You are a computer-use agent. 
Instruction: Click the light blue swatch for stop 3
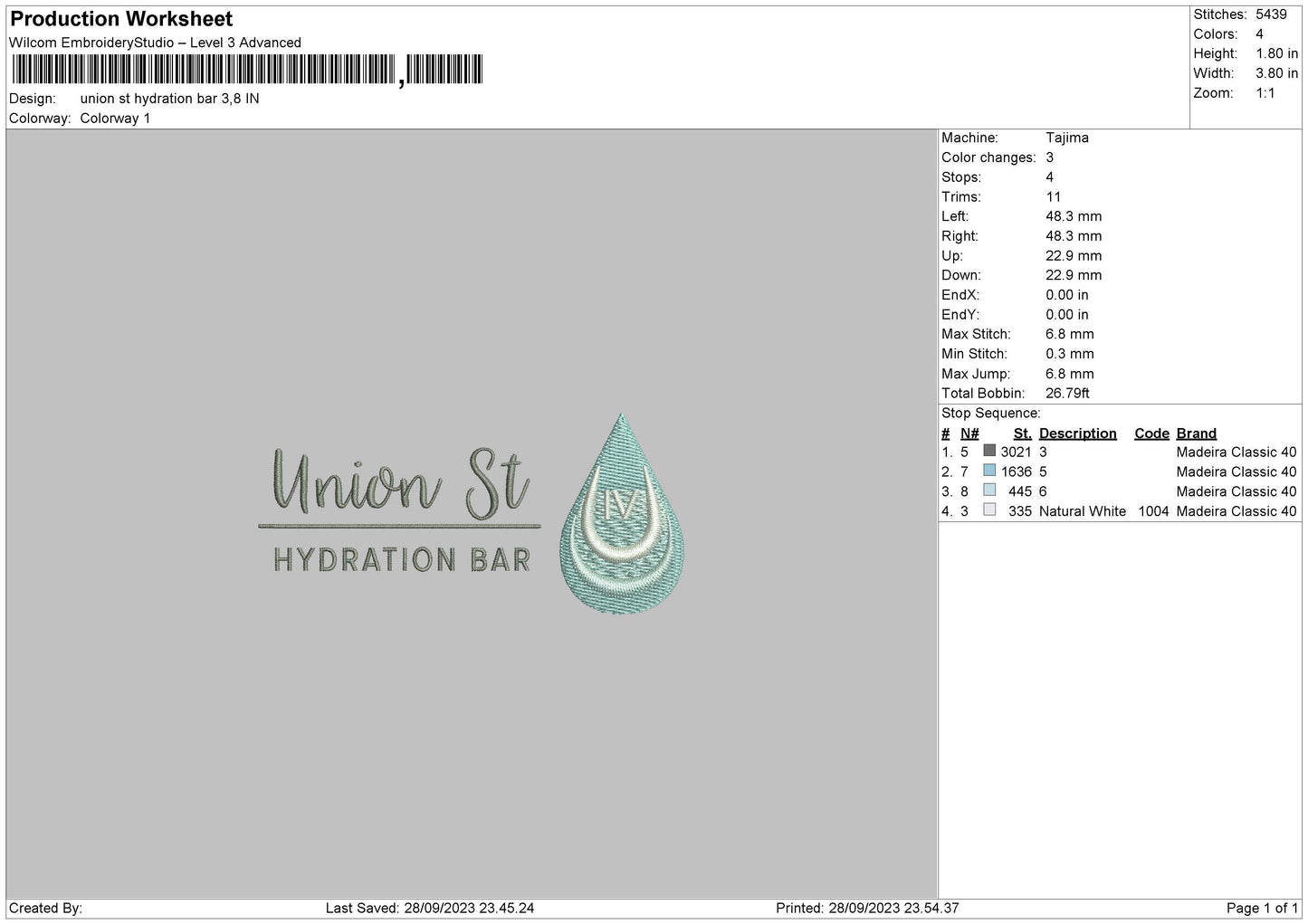pyautogui.click(x=989, y=491)
